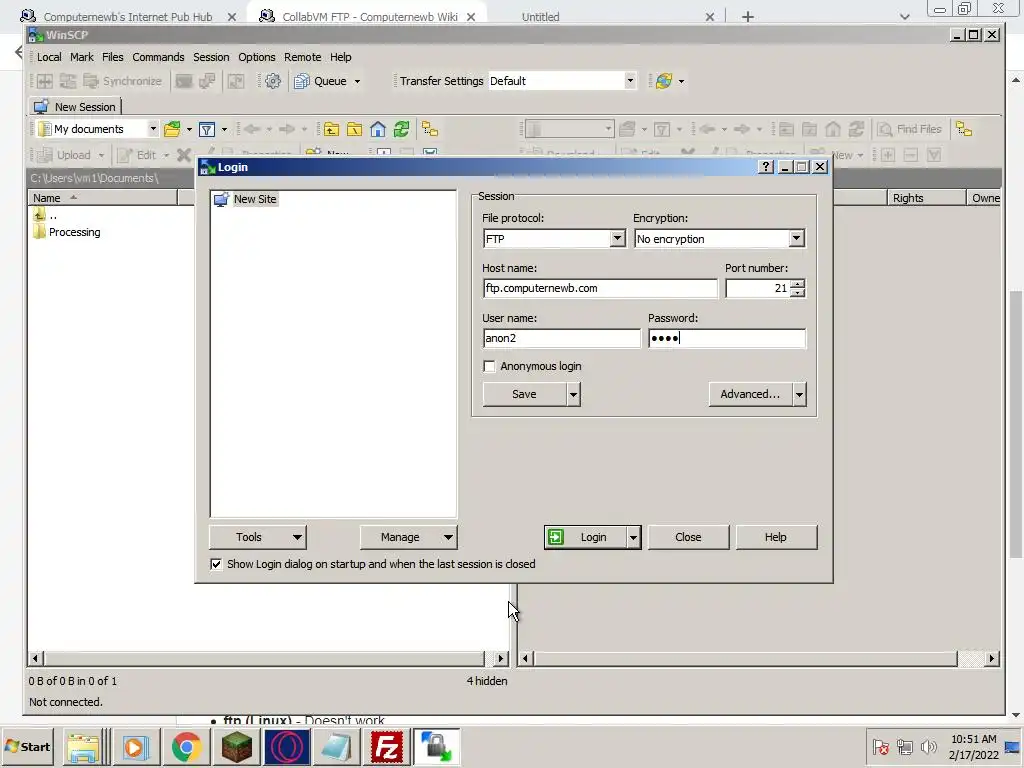Click the Save button

pos(524,394)
